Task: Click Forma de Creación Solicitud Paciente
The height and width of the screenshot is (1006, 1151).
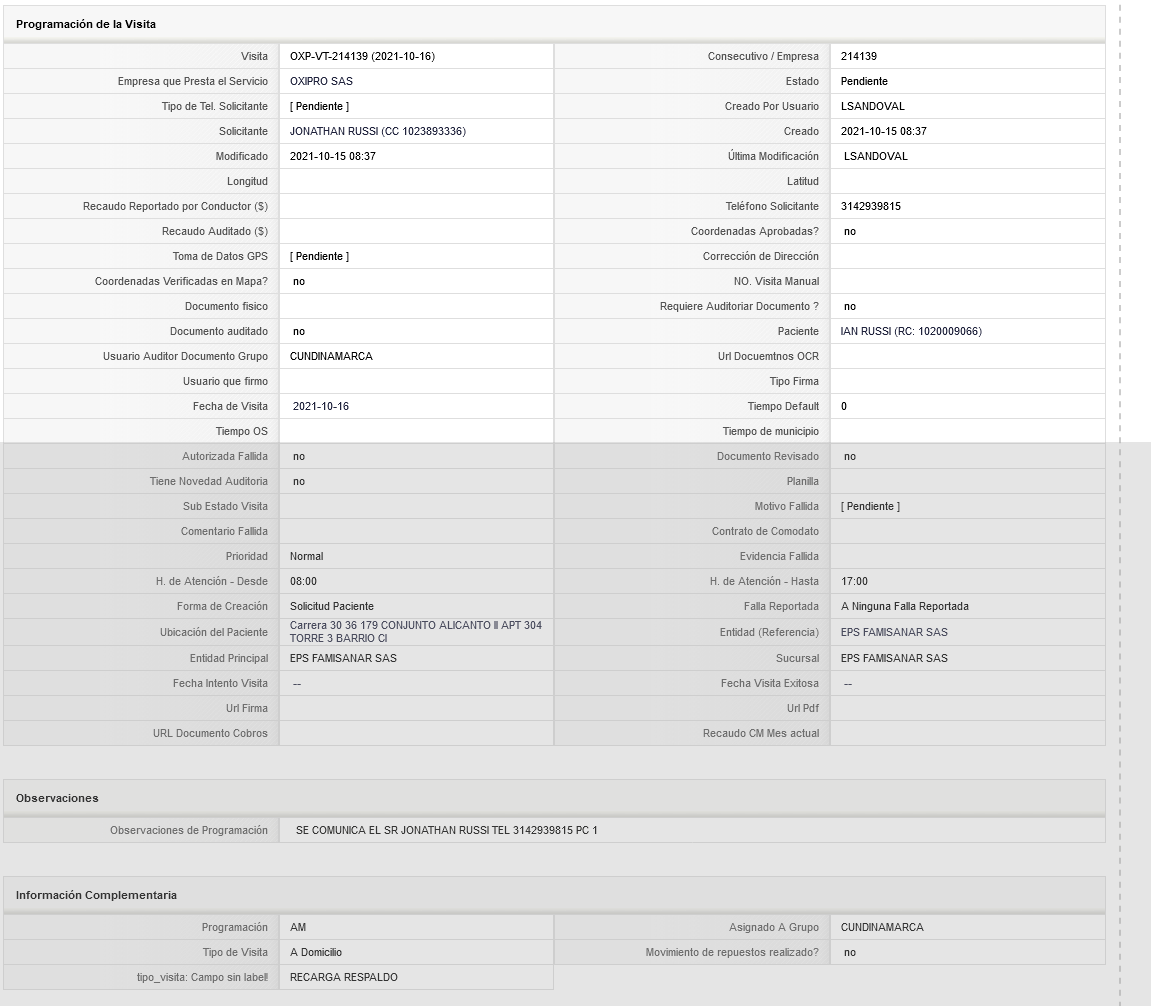Action: (332, 607)
